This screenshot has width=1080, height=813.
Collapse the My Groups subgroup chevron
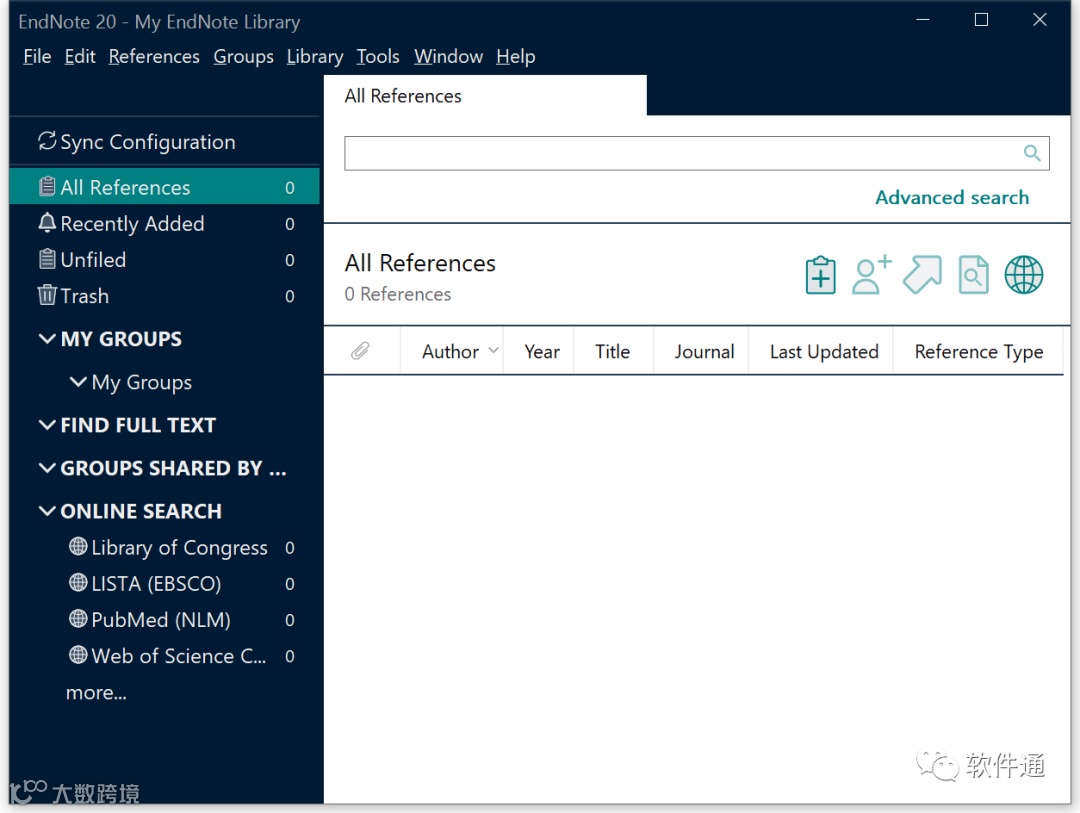pos(78,382)
